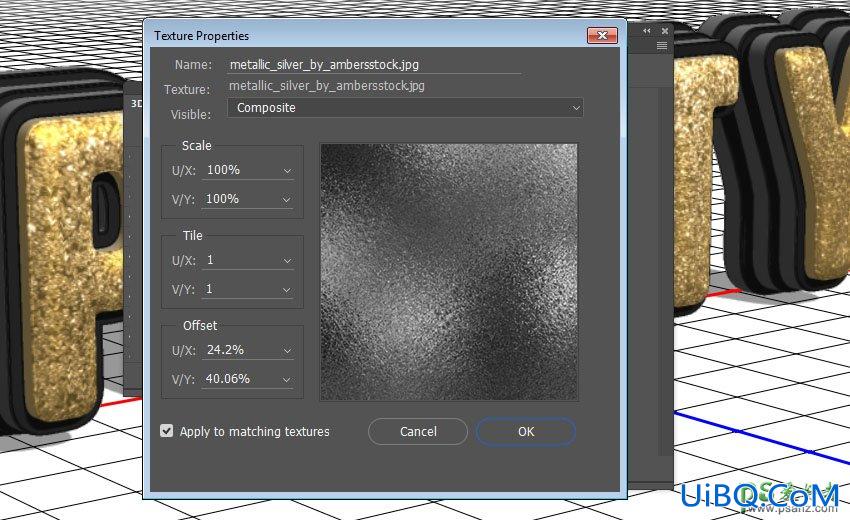
Task: Click the Texture file name text
Action: click(x=327, y=86)
